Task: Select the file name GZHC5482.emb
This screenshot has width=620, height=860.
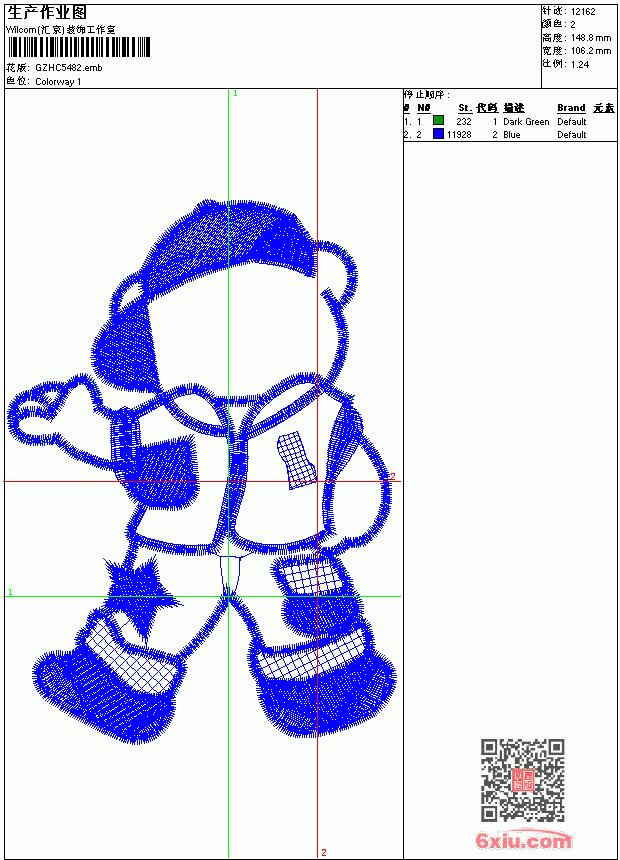Action: 69,68
